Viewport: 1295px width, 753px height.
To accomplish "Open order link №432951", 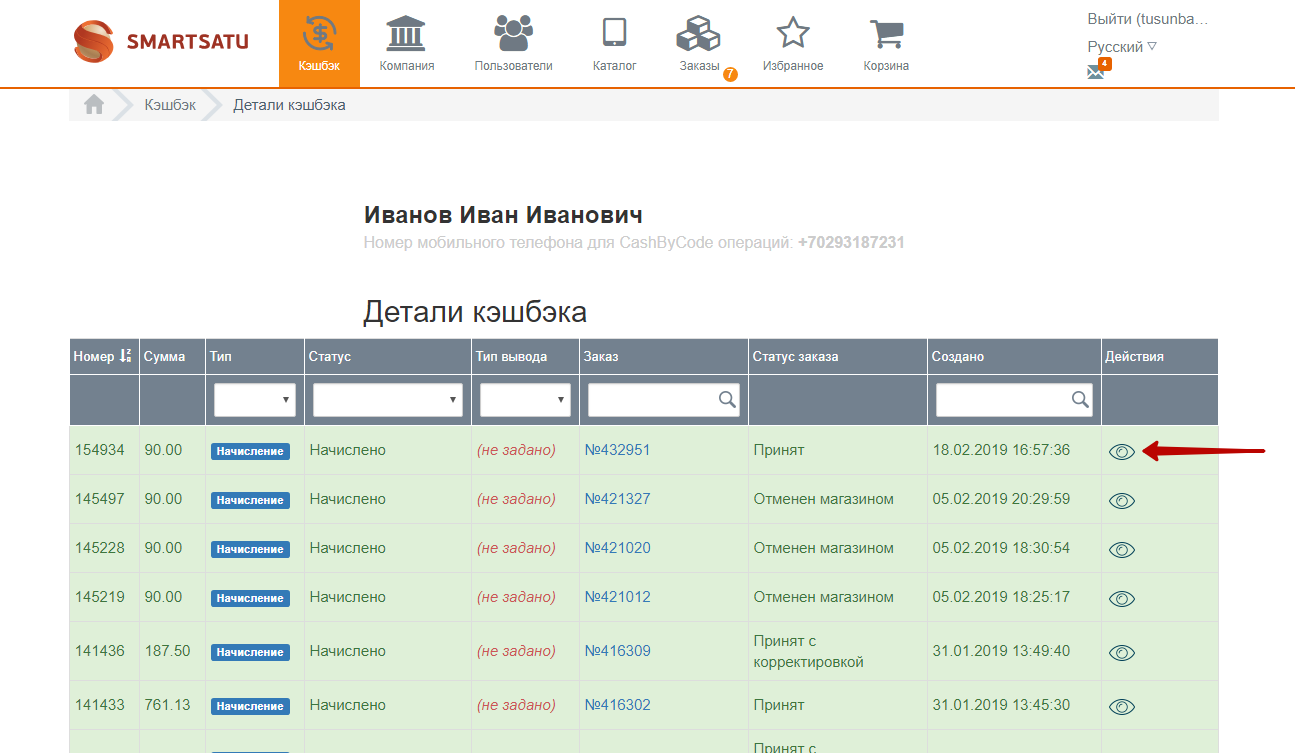I will tap(617, 450).
